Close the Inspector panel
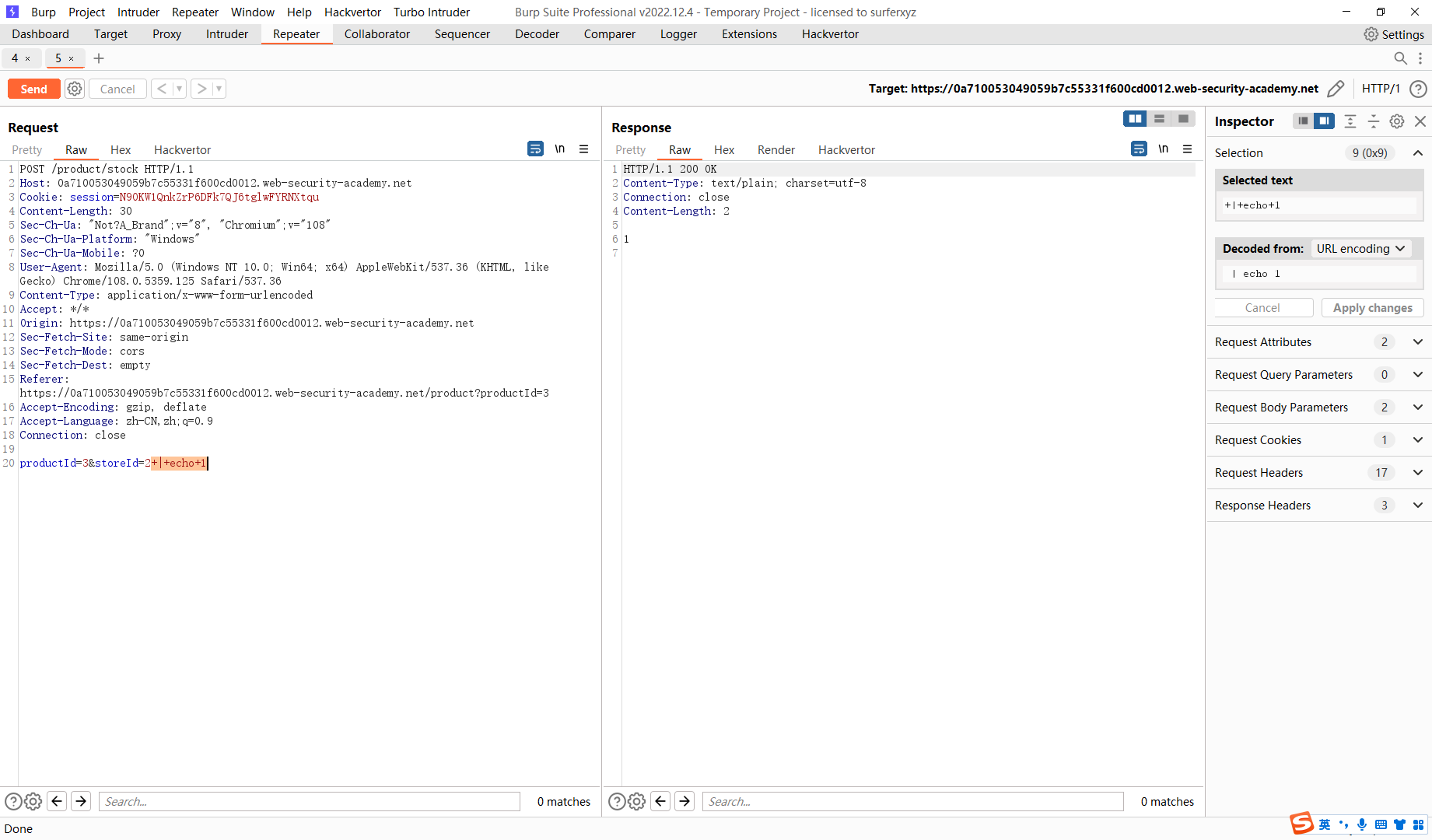1432x840 pixels. (1420, 121)
